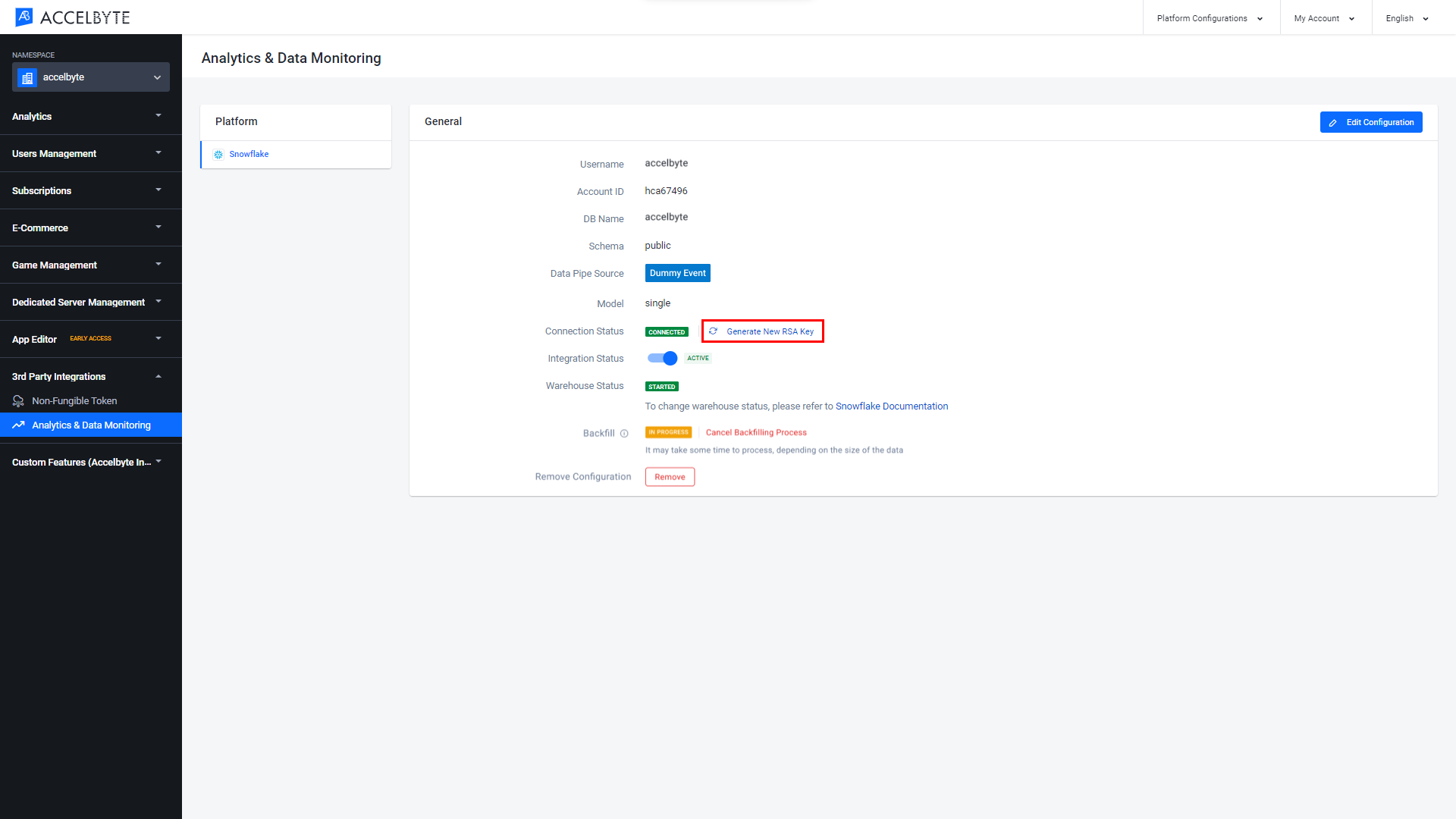Click the Generate New RSA Key refresh icon

click(x=714, y=331)
